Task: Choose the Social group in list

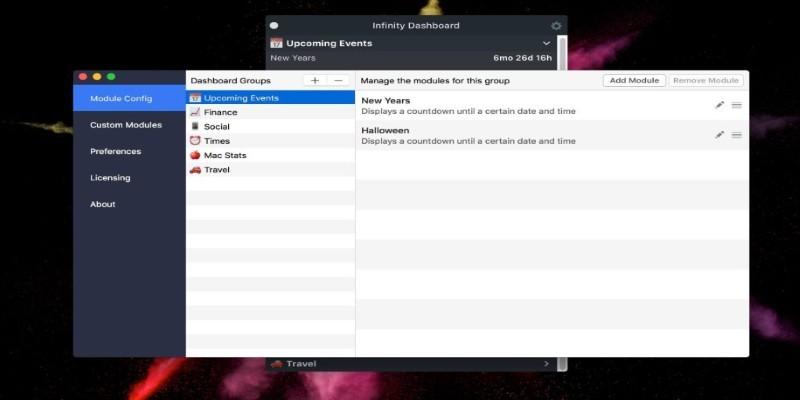Action: pyautogui.click(x=216, y=127)
